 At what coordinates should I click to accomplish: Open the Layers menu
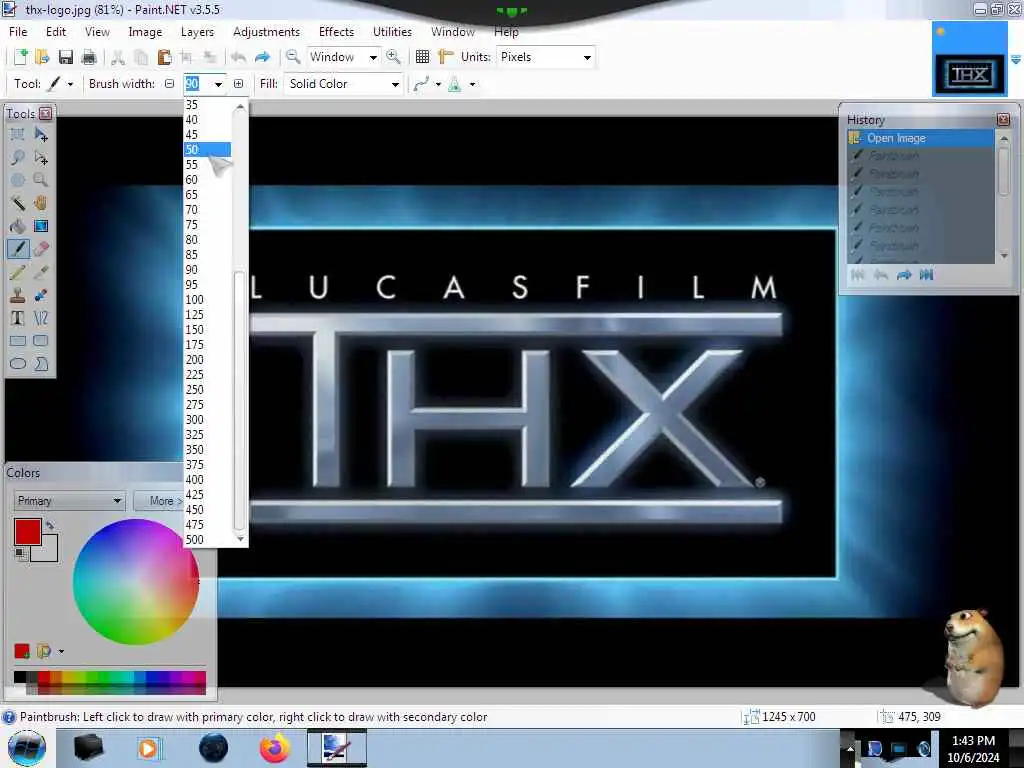click(x=197, y=31)
